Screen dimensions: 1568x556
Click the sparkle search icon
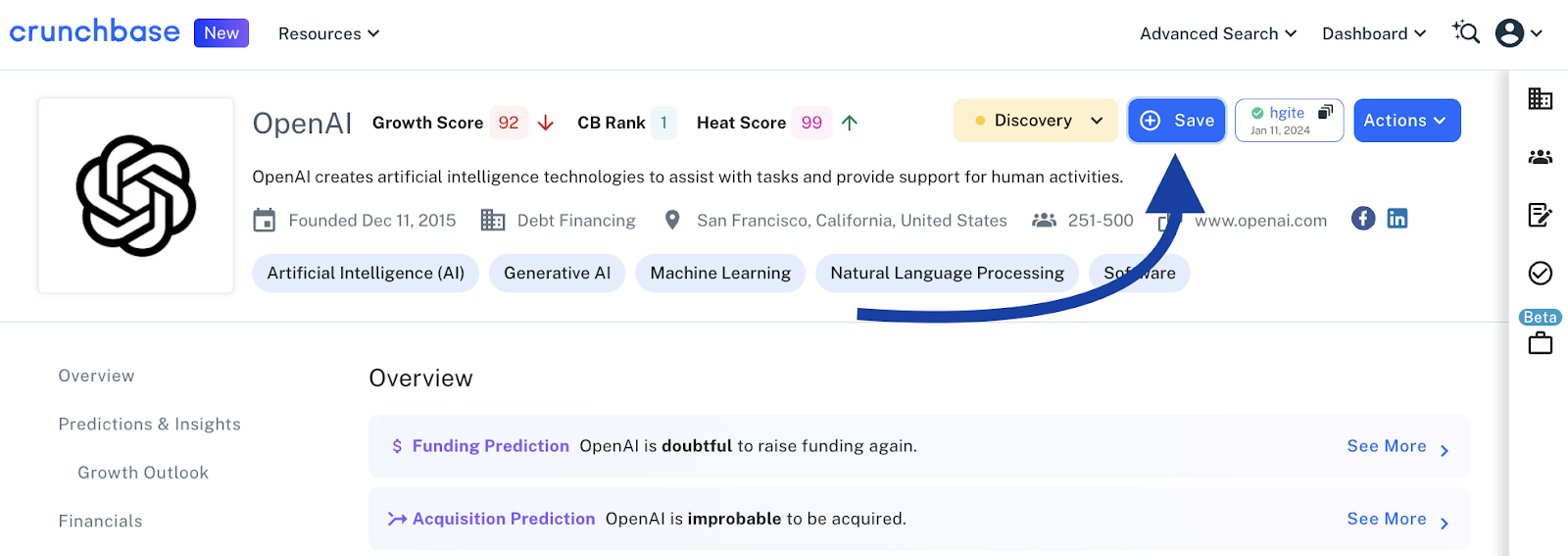pyautogui.click(x=1466, y=32)
